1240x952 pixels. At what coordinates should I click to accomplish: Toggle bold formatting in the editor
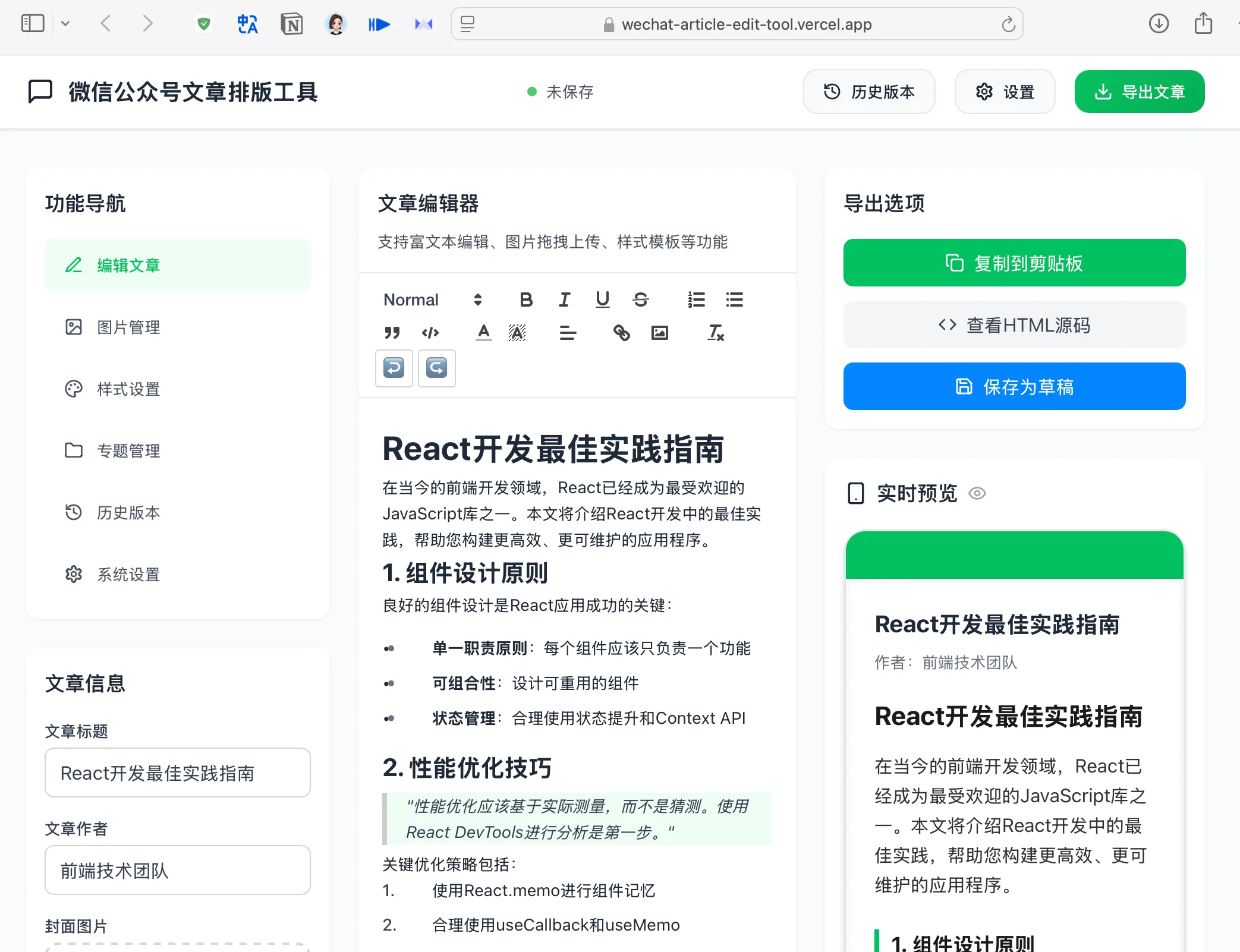525,300
